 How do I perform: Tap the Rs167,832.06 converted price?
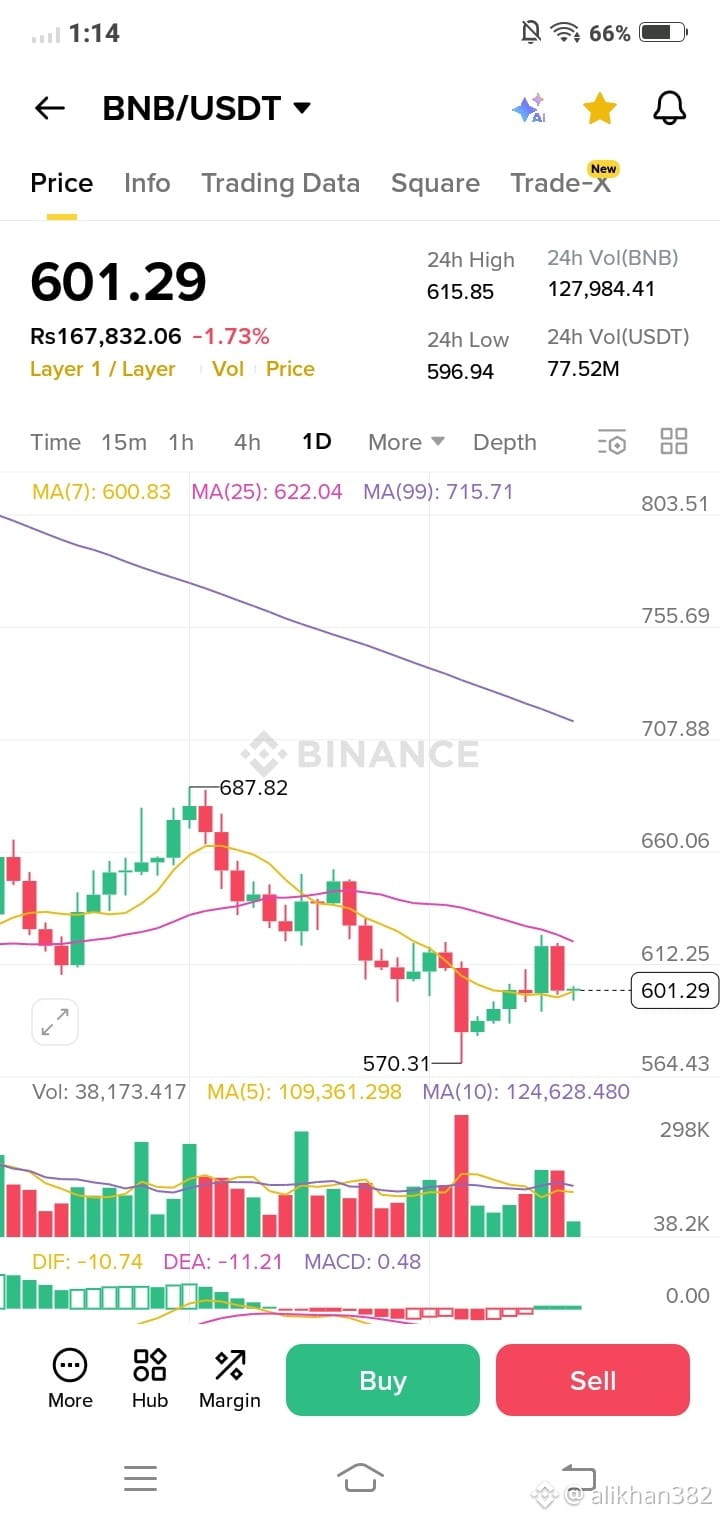(106, 337)
